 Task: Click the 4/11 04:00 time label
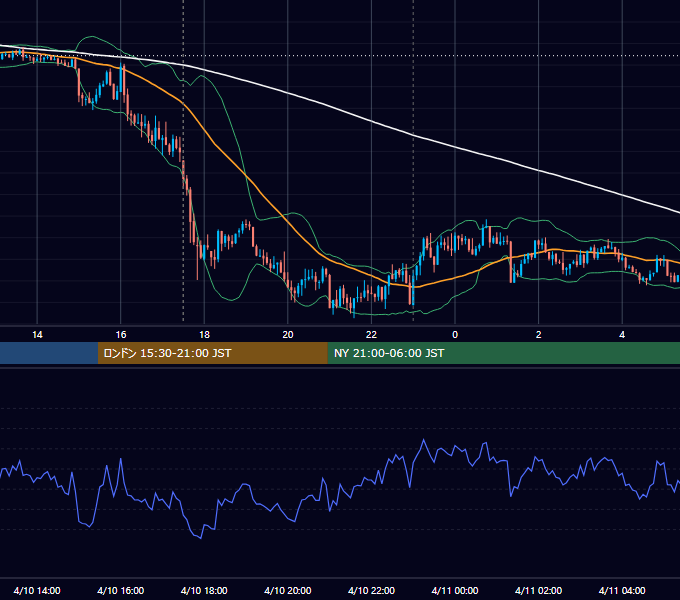(622, 590)
